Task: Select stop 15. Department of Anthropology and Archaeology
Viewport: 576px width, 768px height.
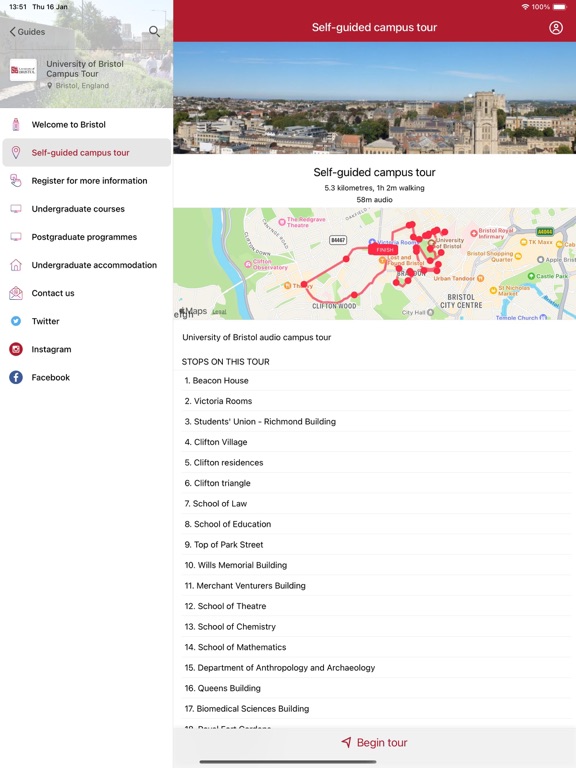Action: 375,668
